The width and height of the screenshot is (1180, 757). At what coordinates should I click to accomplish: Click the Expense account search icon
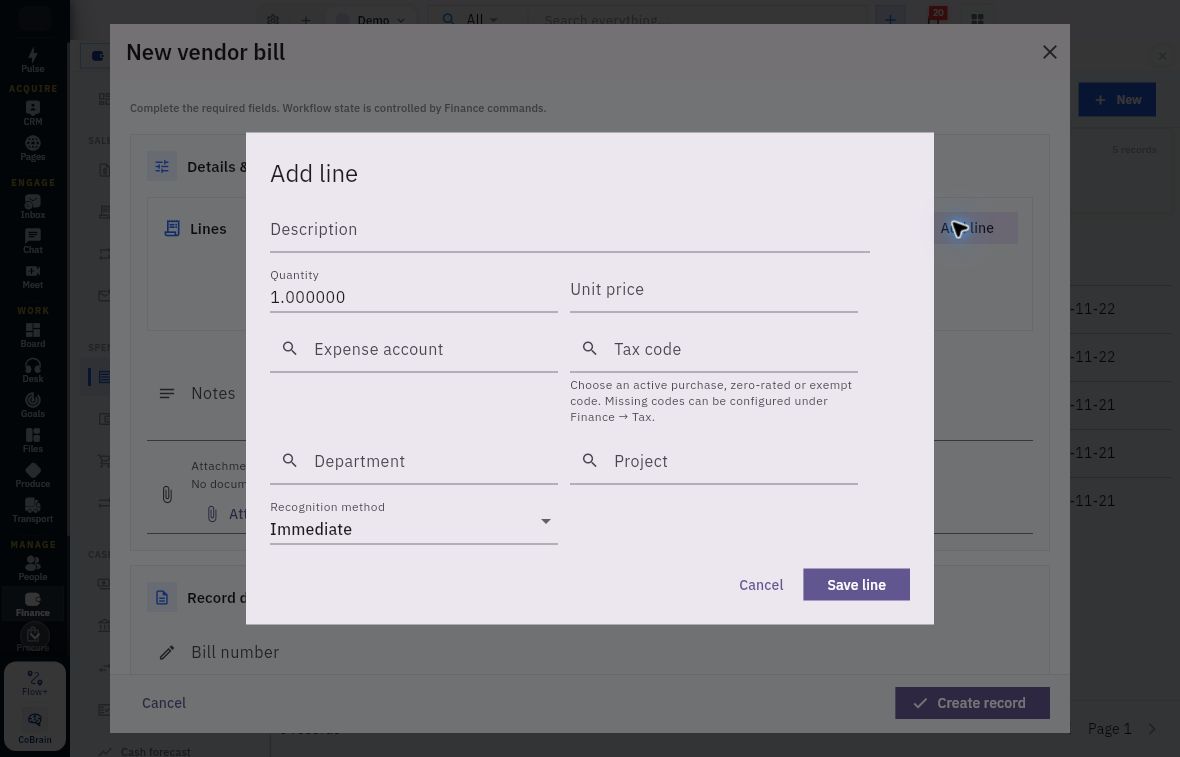click(x=290, y=348)
